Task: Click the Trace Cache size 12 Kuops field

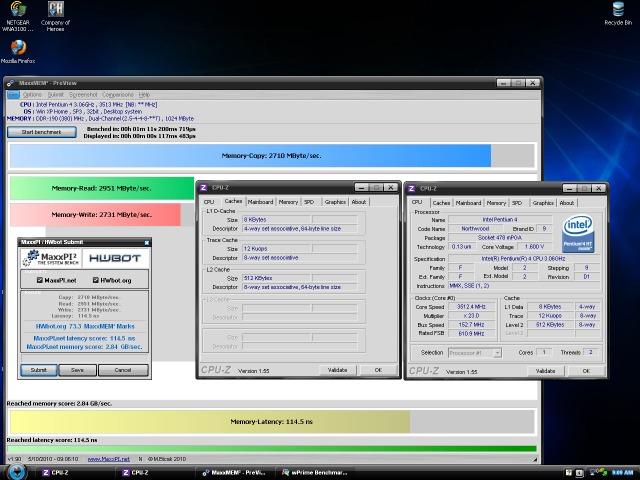Action: tap(277, 249)
